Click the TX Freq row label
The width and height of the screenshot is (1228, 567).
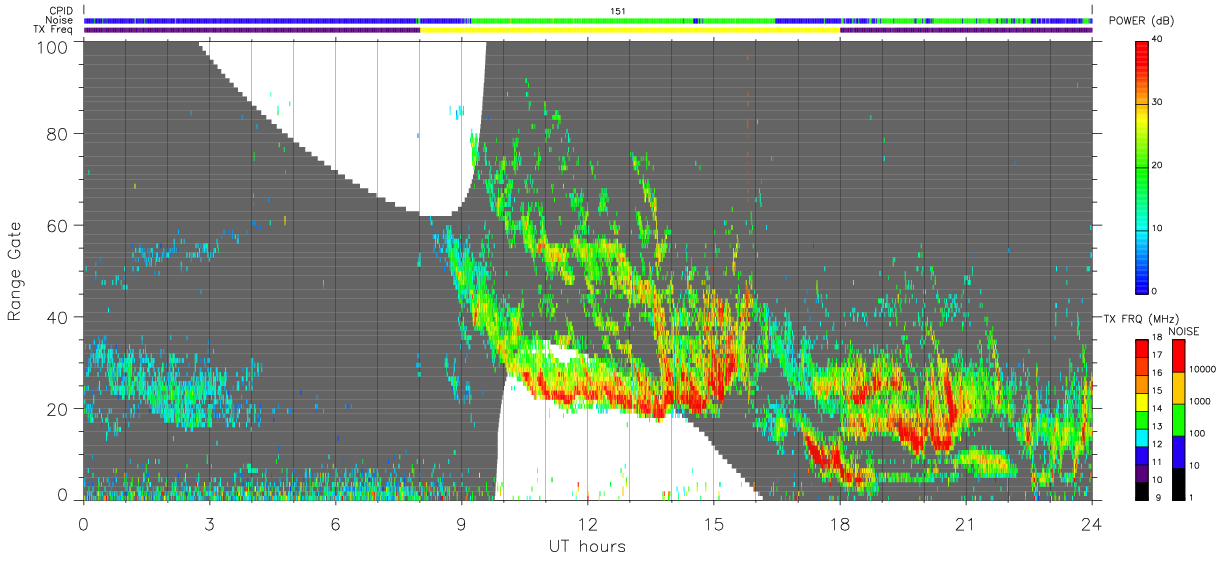click(x=54, y=30)
